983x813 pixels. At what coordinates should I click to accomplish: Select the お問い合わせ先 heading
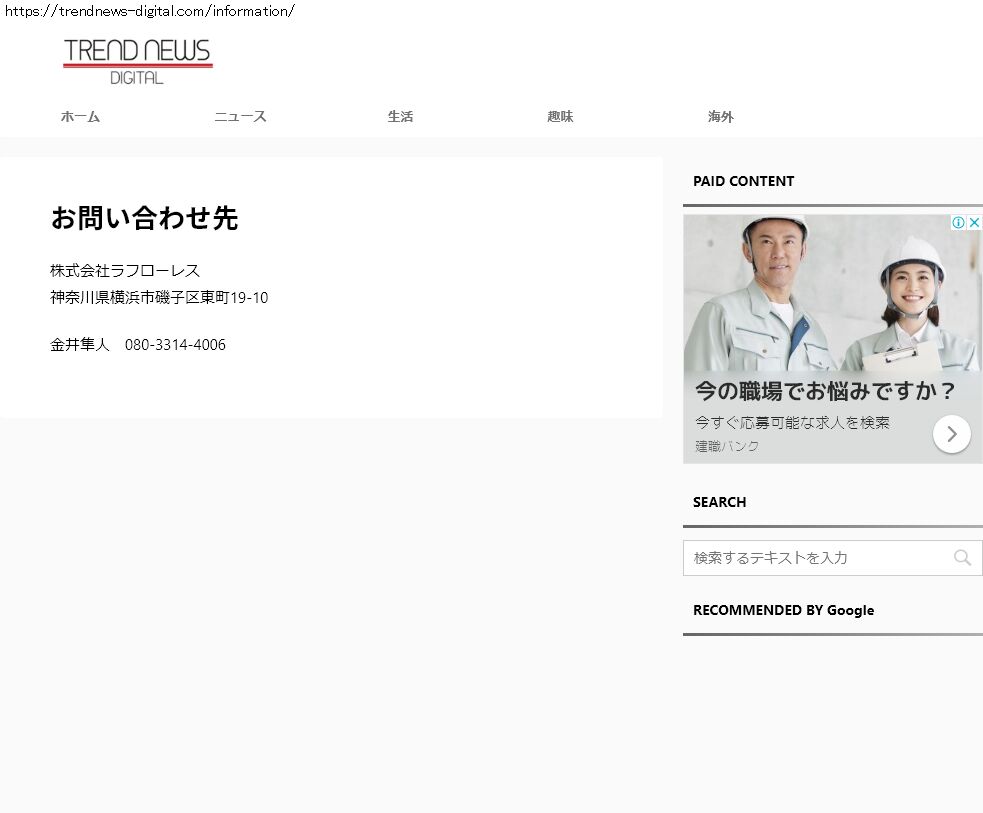[144, 218]
